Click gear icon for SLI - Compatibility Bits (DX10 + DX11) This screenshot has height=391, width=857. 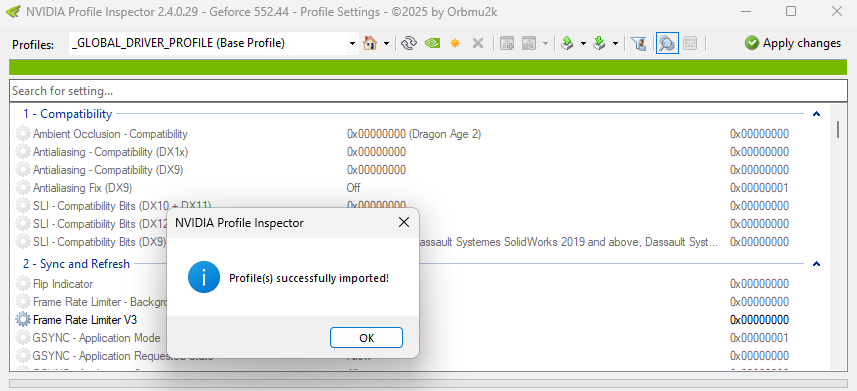pyautogui.click(x=23, y=206)
